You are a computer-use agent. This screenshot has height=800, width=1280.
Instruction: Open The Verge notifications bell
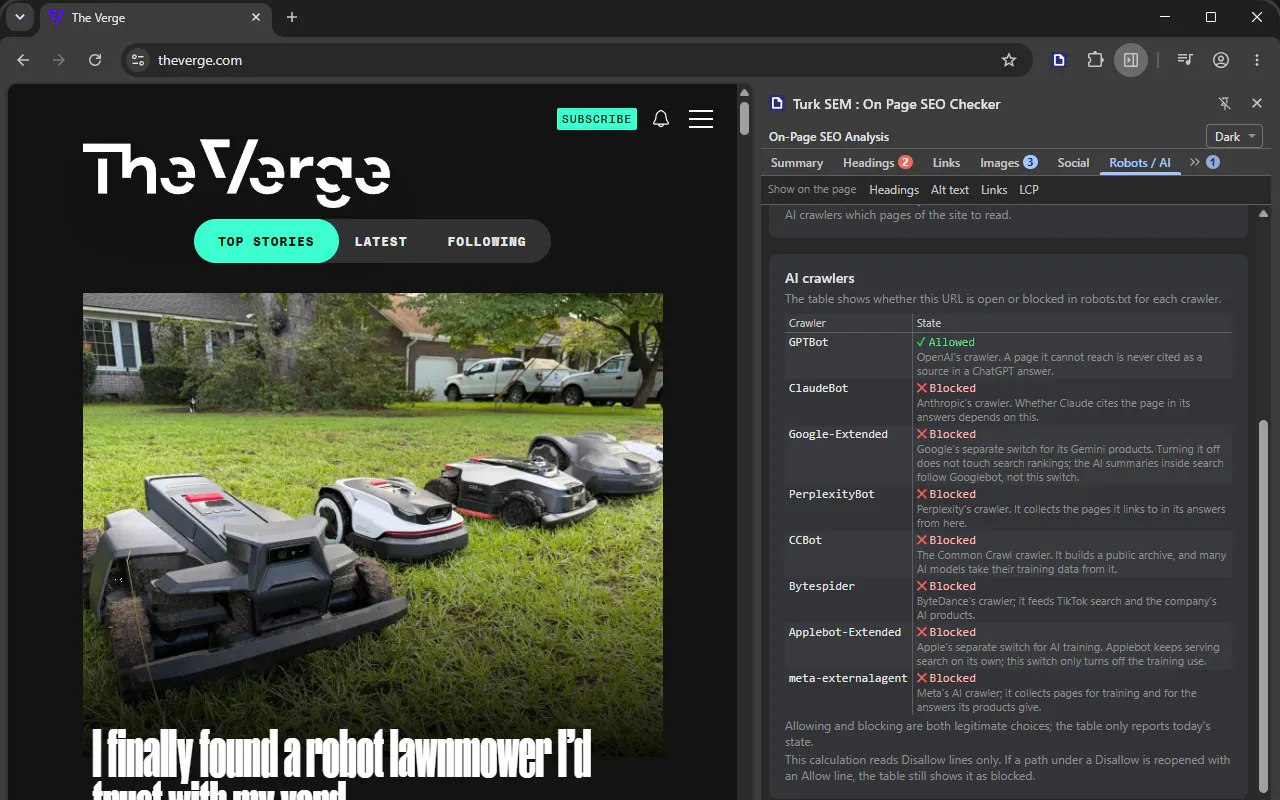point(661,119)
